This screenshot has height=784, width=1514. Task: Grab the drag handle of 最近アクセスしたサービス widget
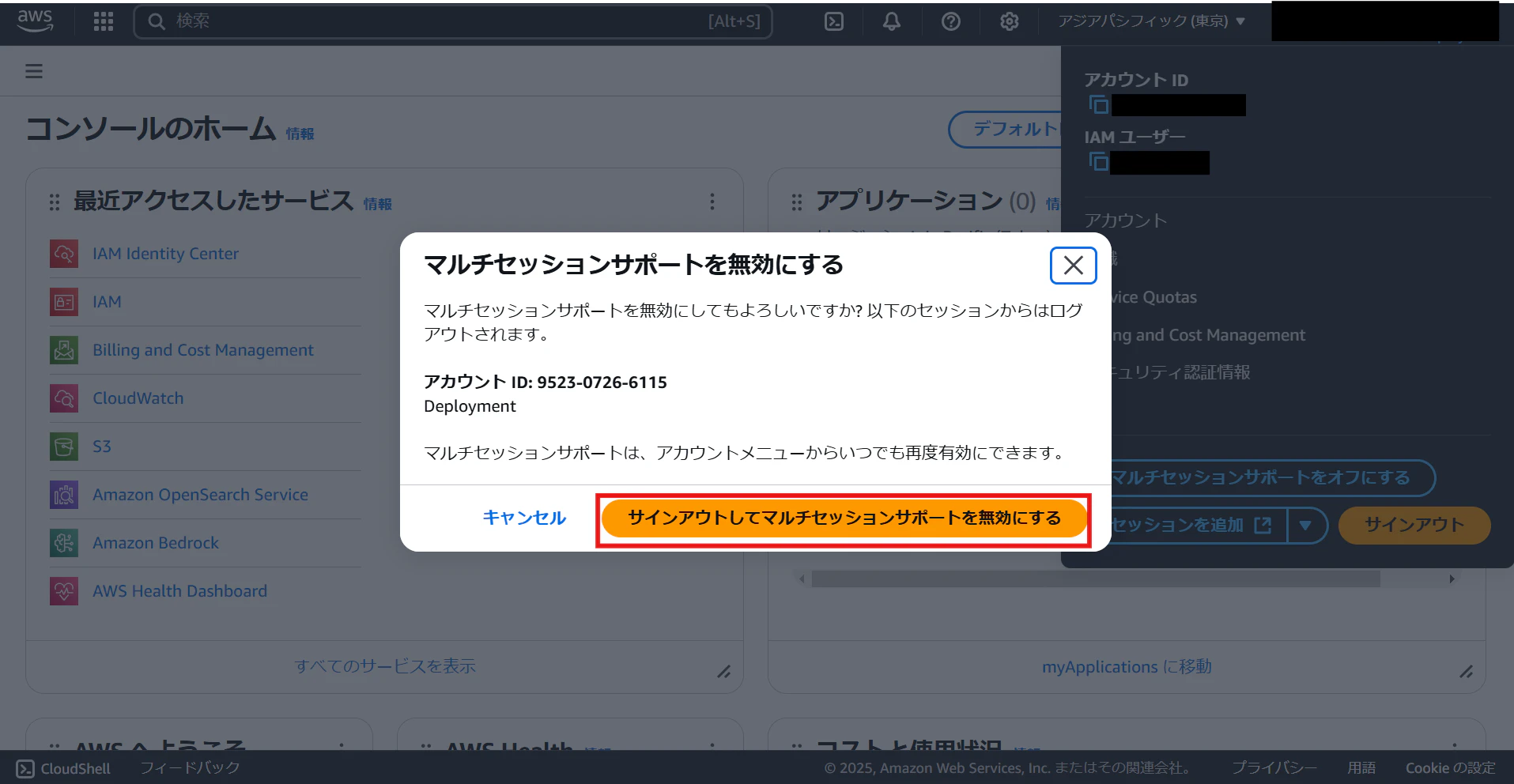55,202
